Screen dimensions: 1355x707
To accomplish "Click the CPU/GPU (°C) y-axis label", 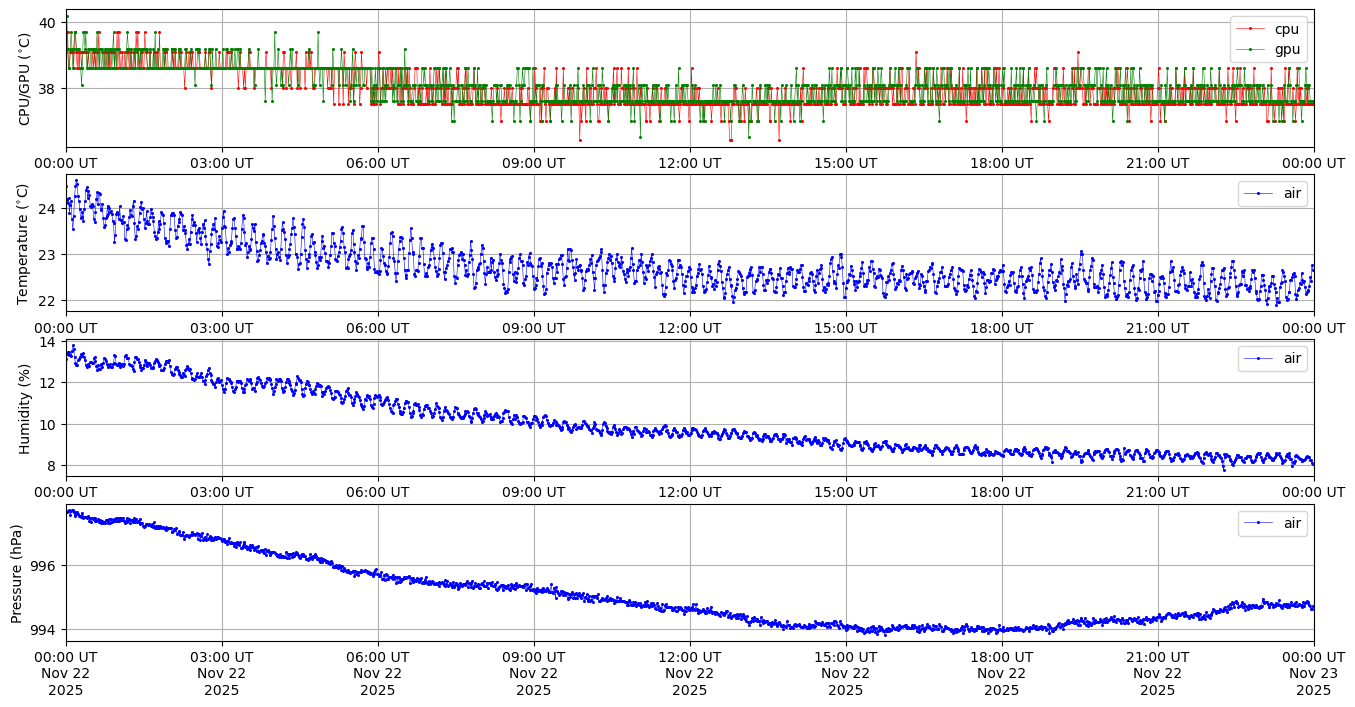I will [x=25, y=79].
